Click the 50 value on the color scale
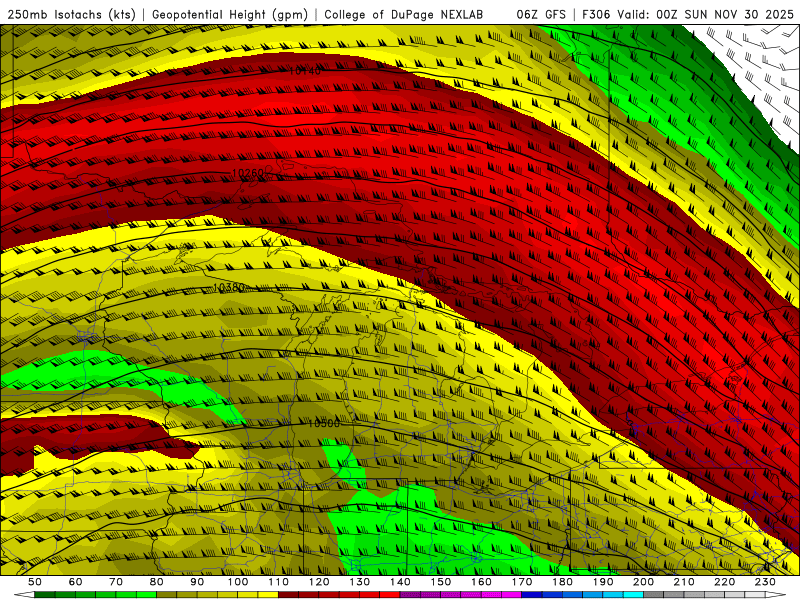 [35, 582]
